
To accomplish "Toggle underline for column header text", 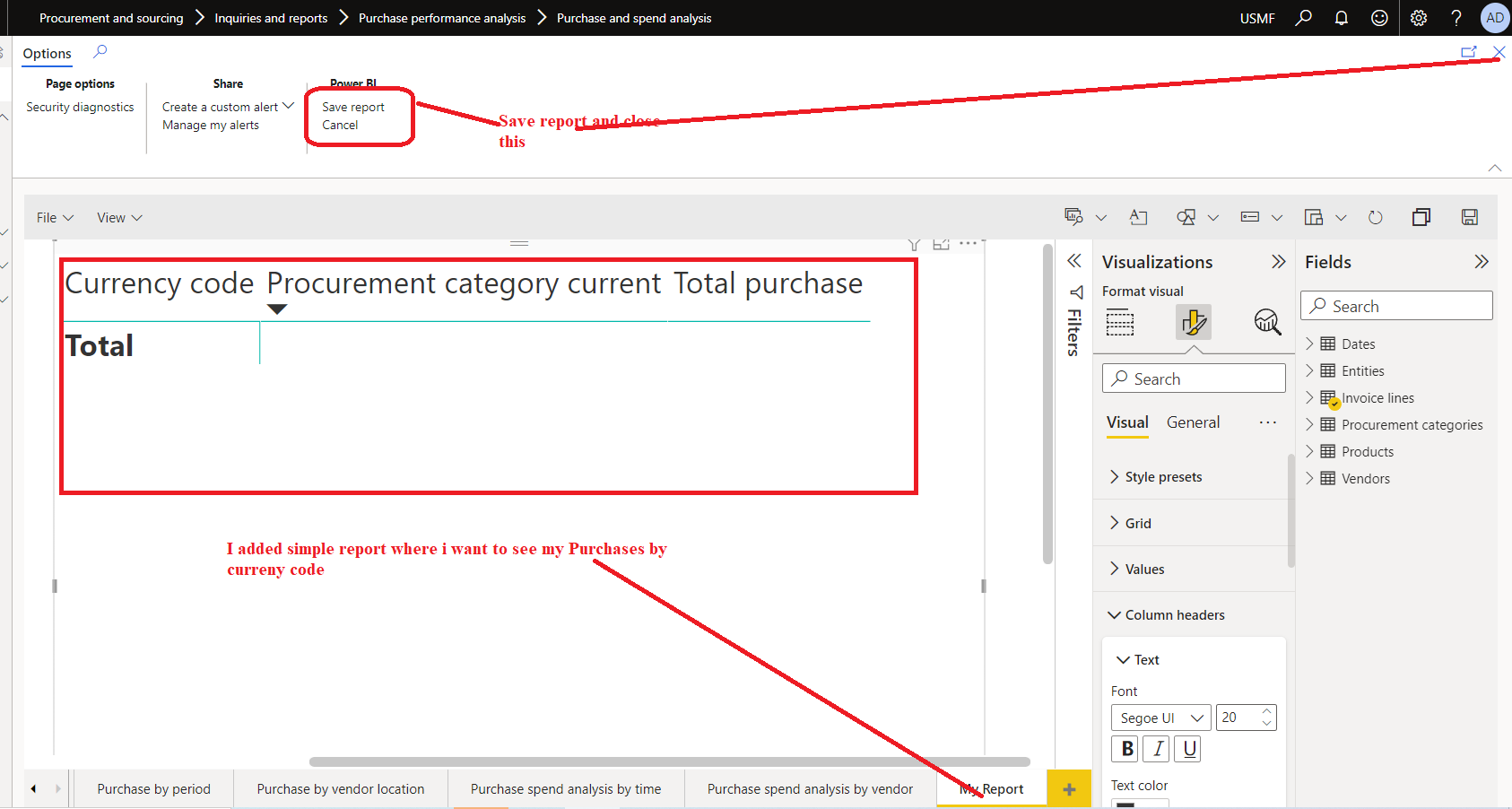I will [x=1187, y=748].
